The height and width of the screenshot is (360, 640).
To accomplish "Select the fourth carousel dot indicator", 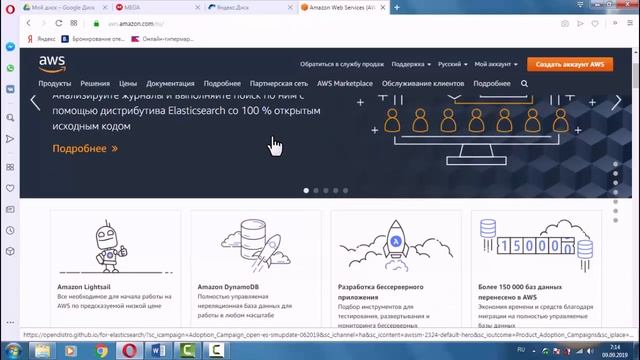I will [336, 191].
